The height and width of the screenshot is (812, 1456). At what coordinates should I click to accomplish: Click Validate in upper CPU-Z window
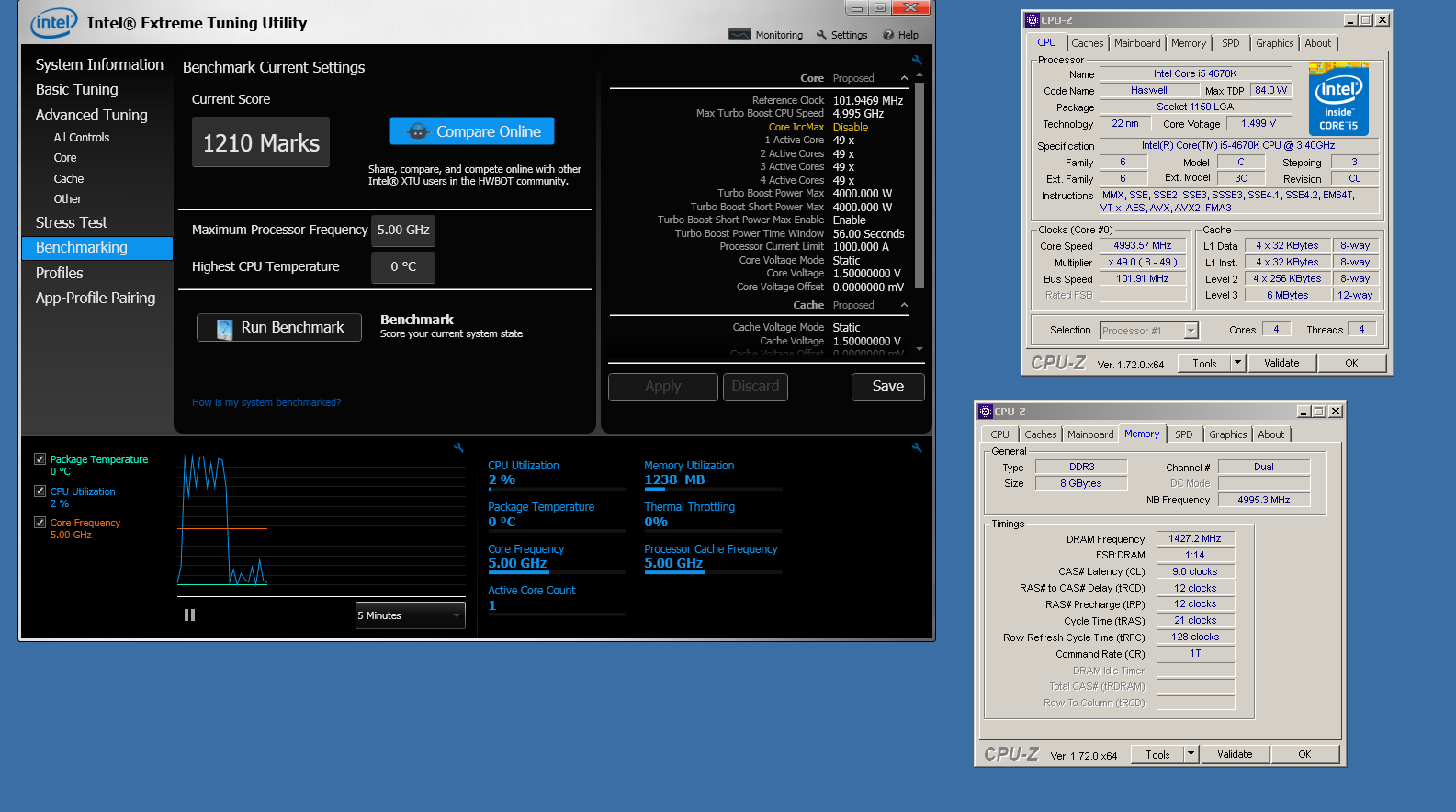point(1281,363)
